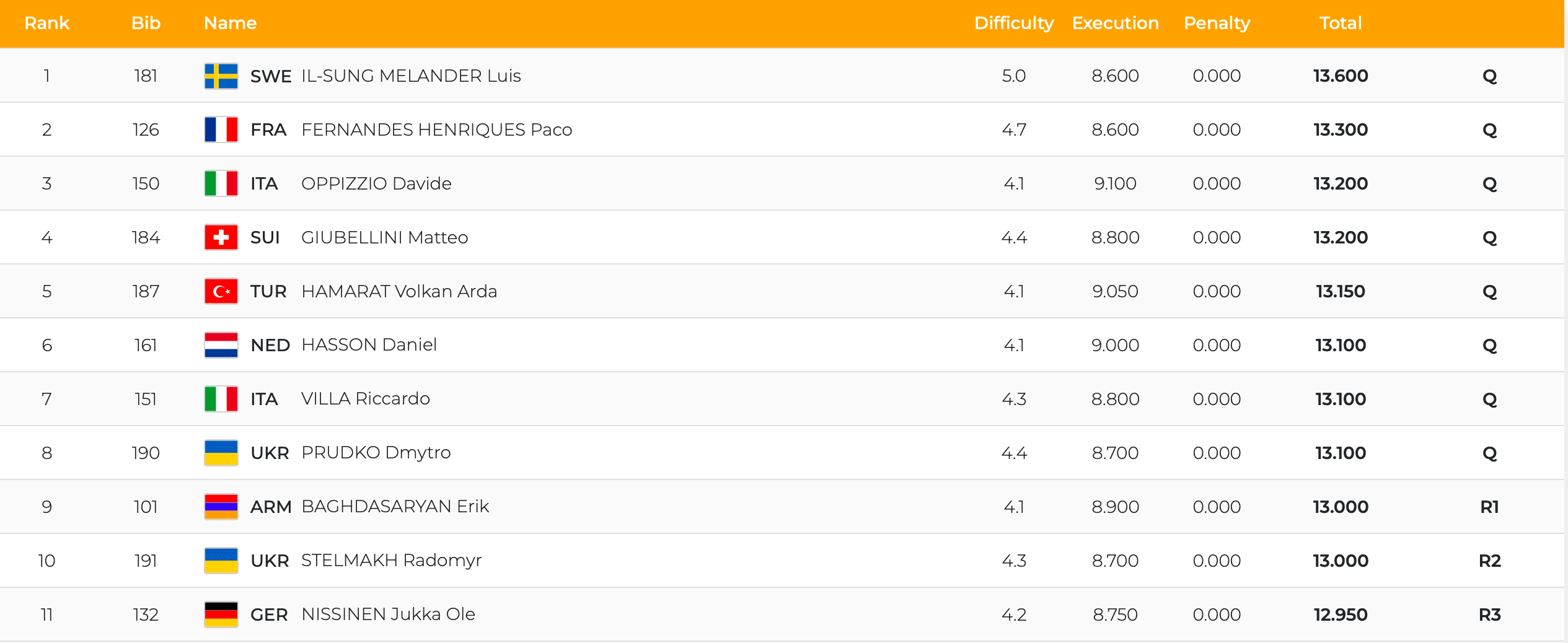Click STELMAKH Radomyr's total score 13.000
1568x643 pixels.
(1341, 561)
